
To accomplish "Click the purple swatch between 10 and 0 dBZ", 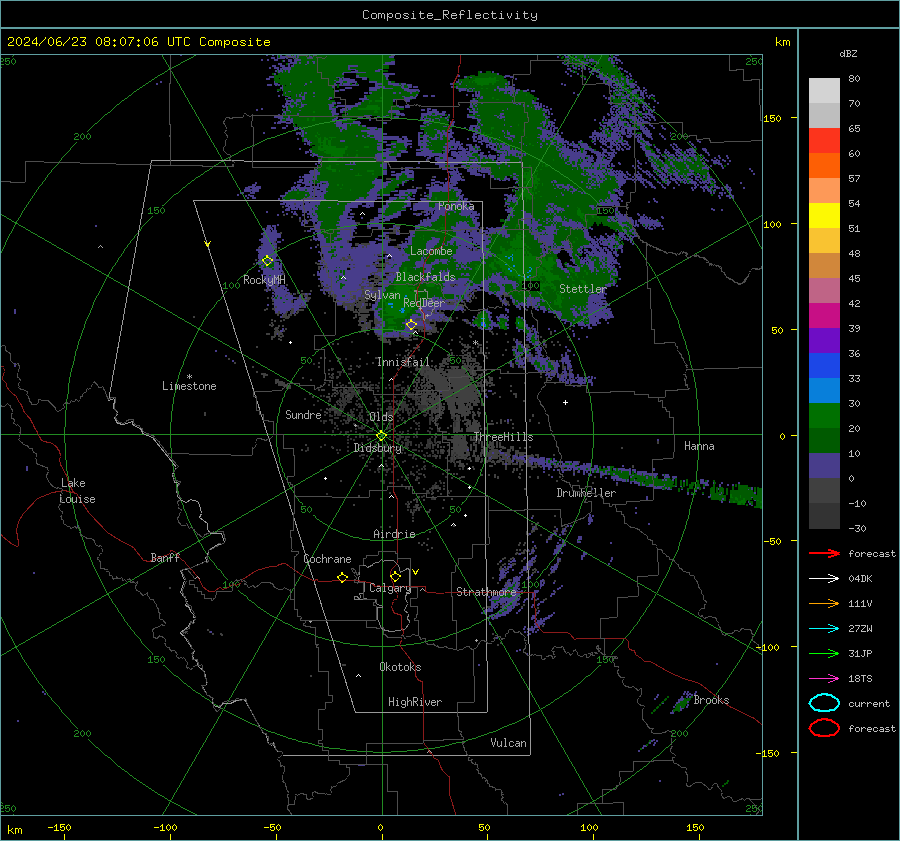I will pyautogui.click(x=824, y=465).
